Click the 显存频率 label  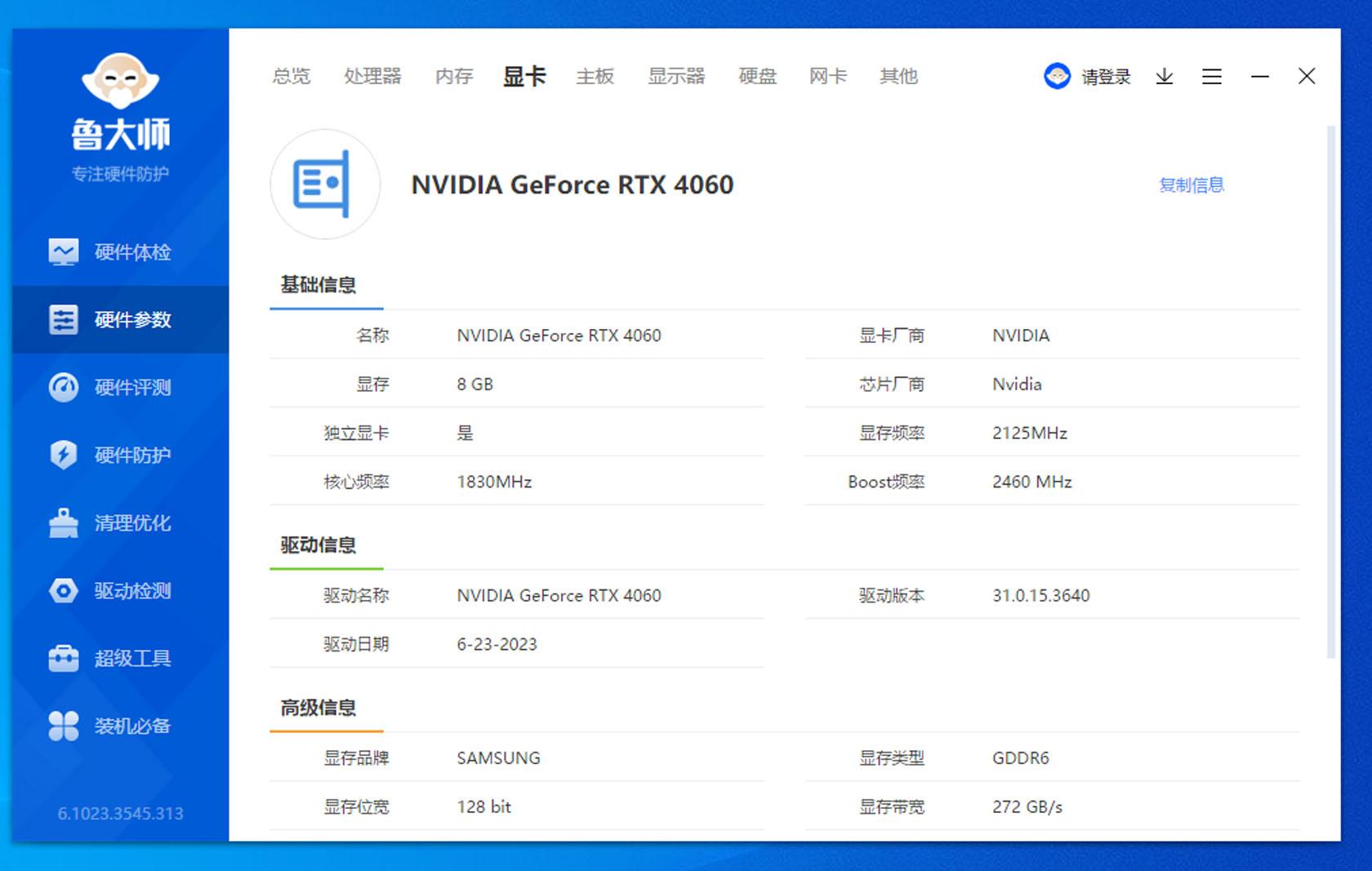pyautogui.click(x=892, y=433)
